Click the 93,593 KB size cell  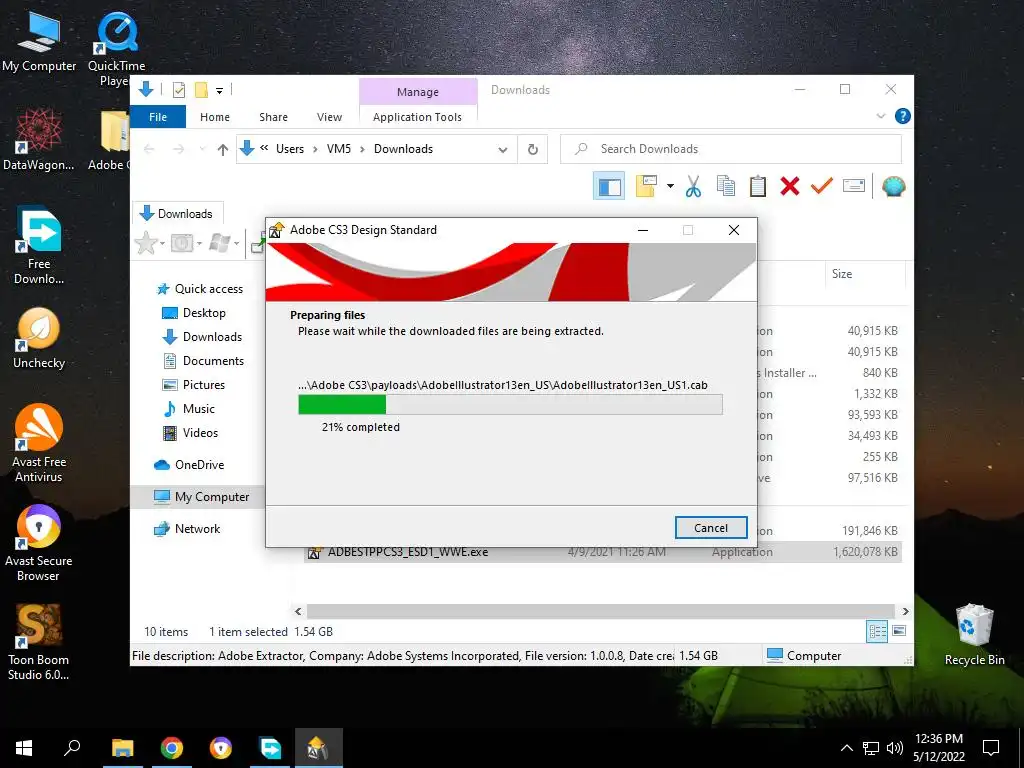pos(872,415)
